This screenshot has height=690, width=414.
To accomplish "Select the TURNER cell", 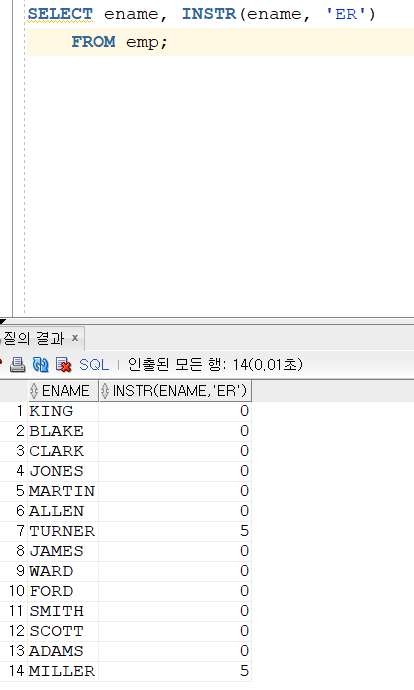I will 63,531.
